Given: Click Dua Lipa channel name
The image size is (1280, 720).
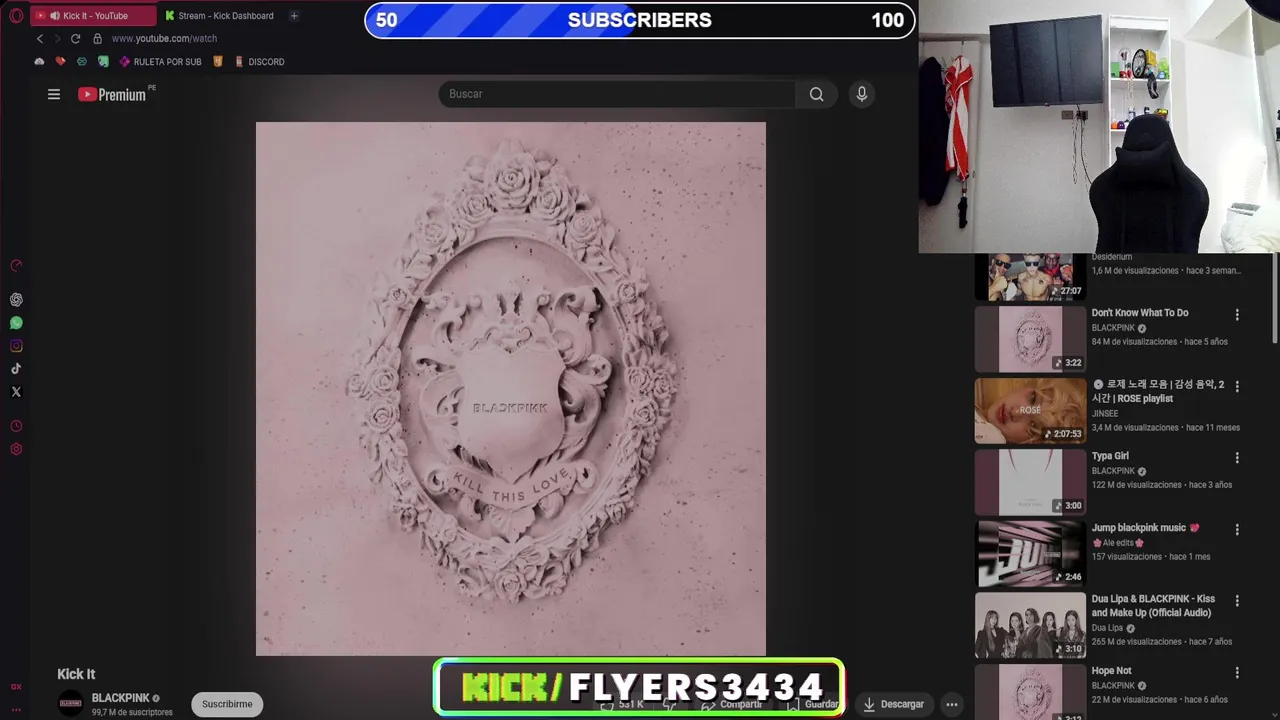Looking at the screenshot, I should point(1107,628).
